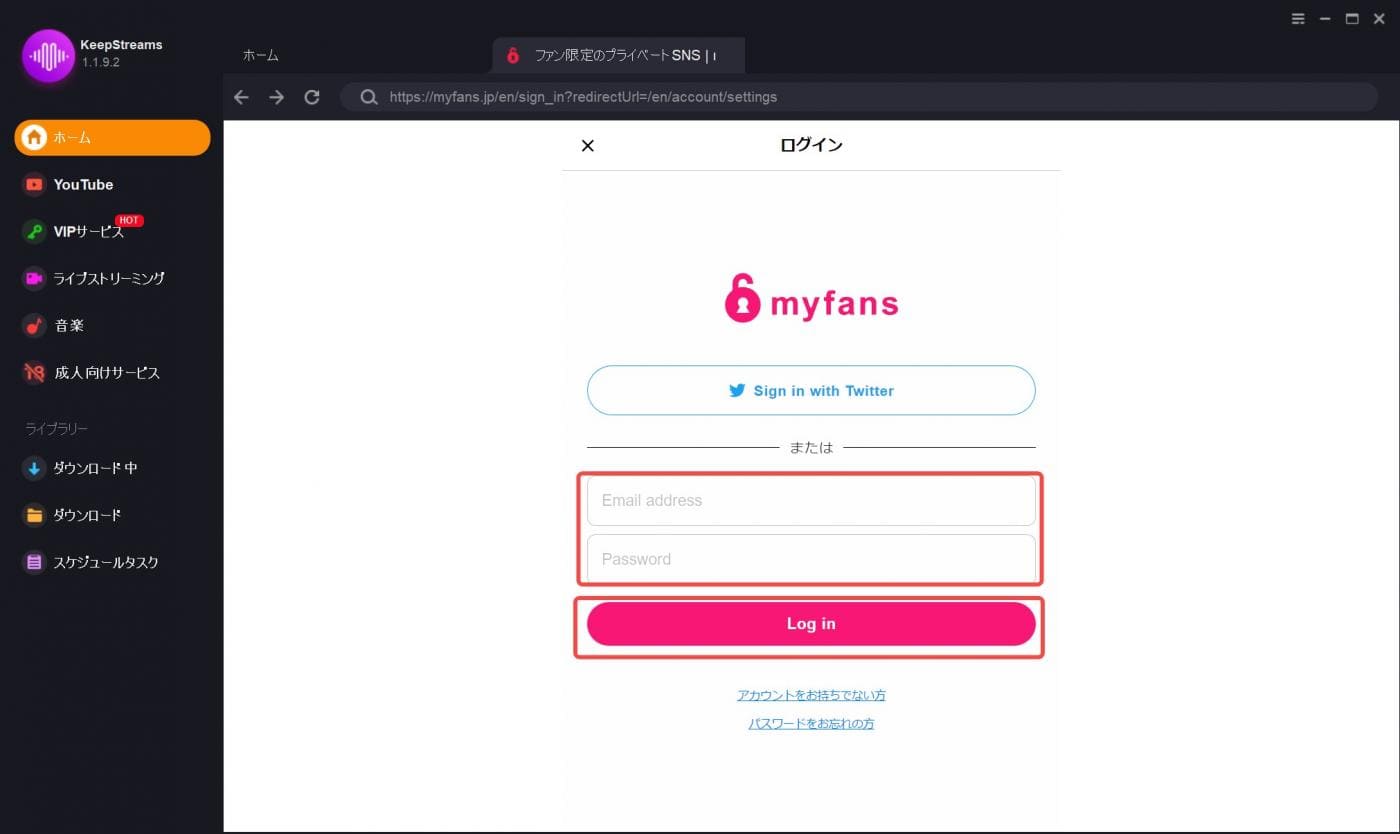Switch to the ホーム tab

[x=260, y=55]
